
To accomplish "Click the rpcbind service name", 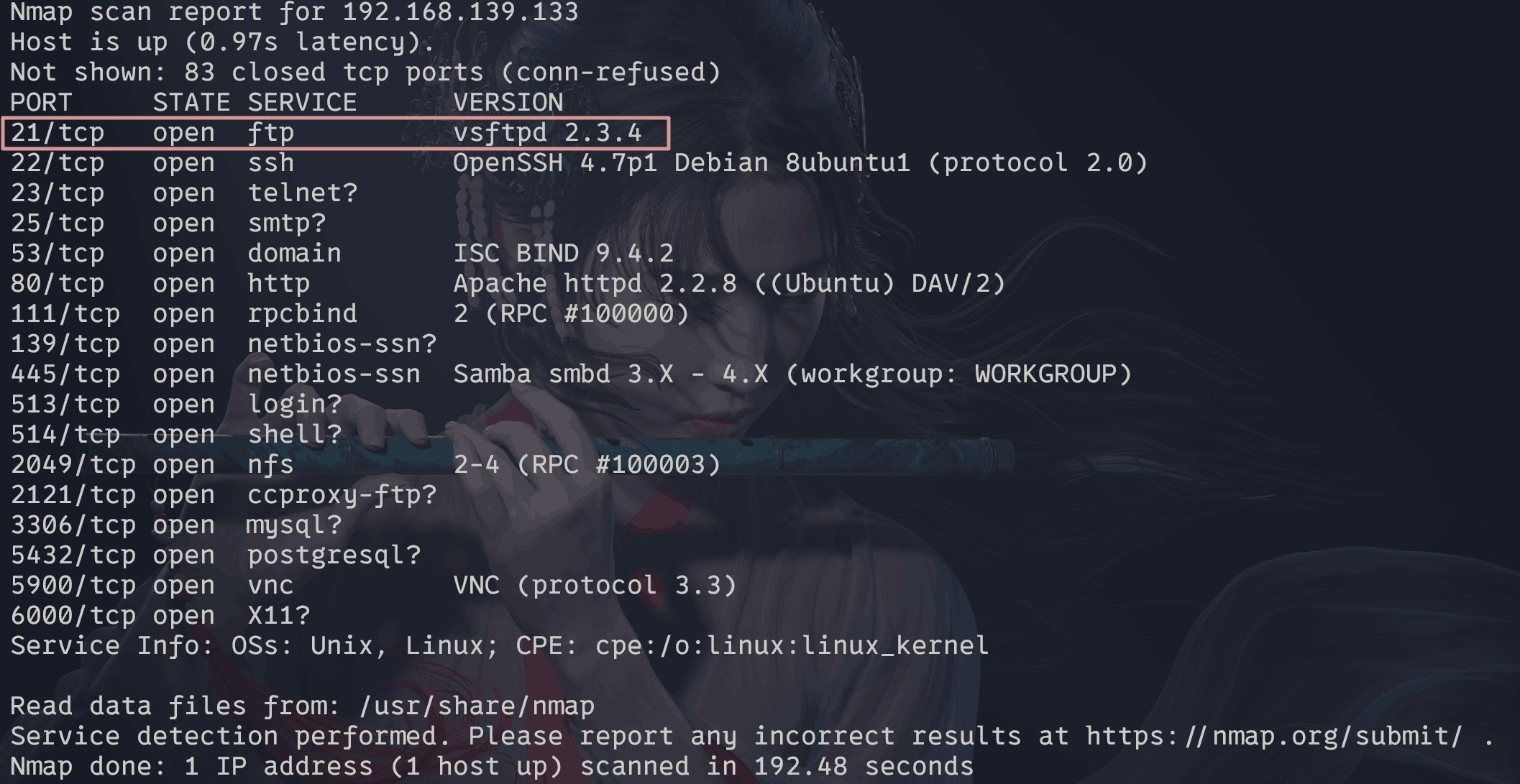I will coord(302,314).
